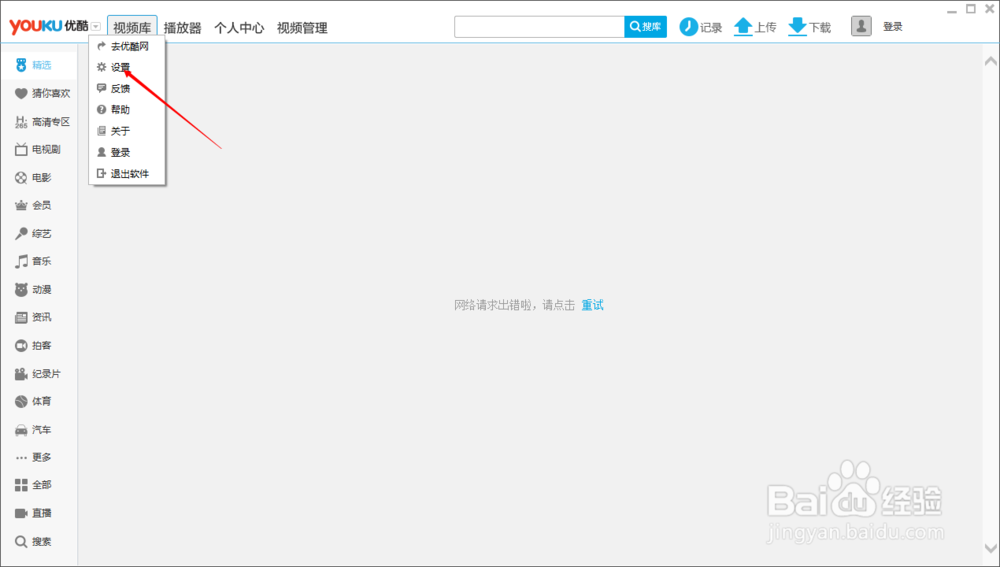
Task: Focus the top search input field
Action: point(540,27)
